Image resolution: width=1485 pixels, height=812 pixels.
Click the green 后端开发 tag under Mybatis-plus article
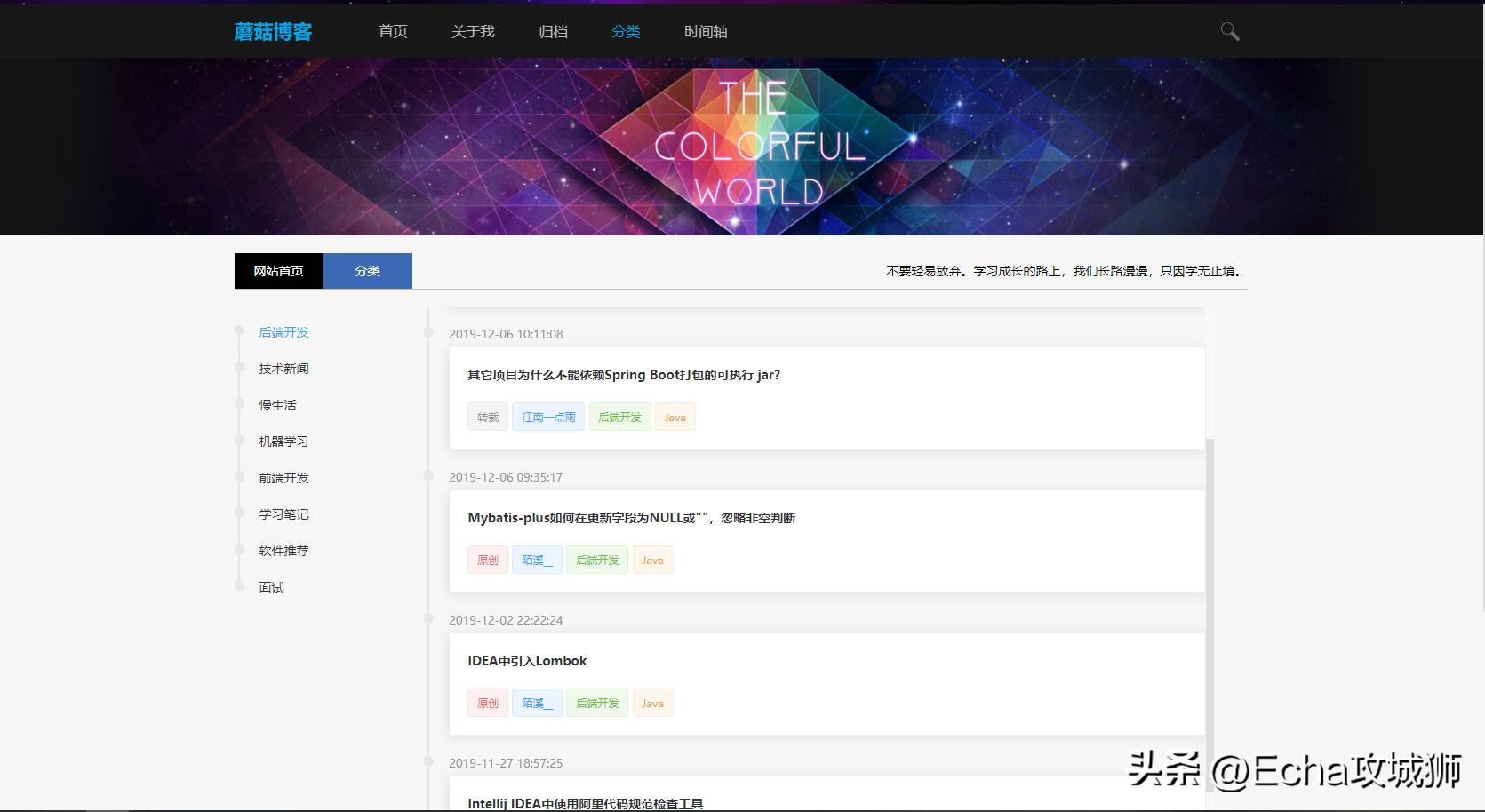point(596,560)
